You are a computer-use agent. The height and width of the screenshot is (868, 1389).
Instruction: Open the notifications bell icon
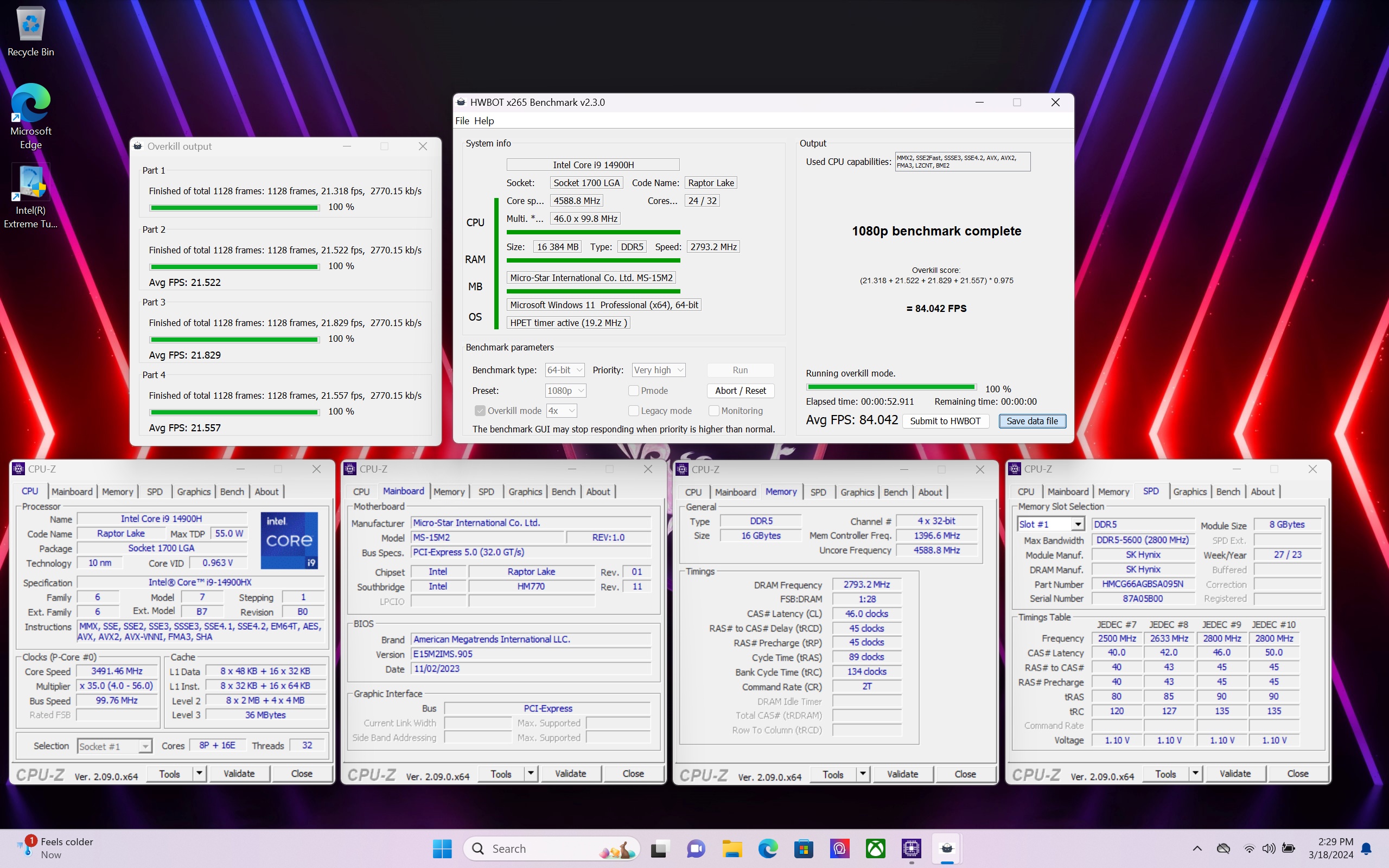1367,848
